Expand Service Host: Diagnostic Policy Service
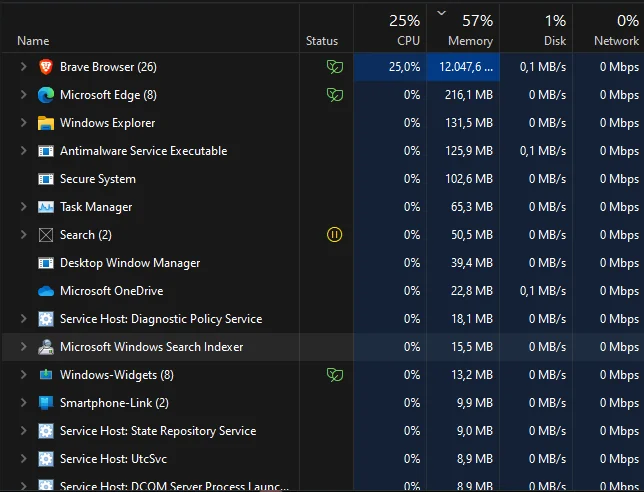Image resolution: width=644 pixels, height=492 pixels. pos(23,319)
